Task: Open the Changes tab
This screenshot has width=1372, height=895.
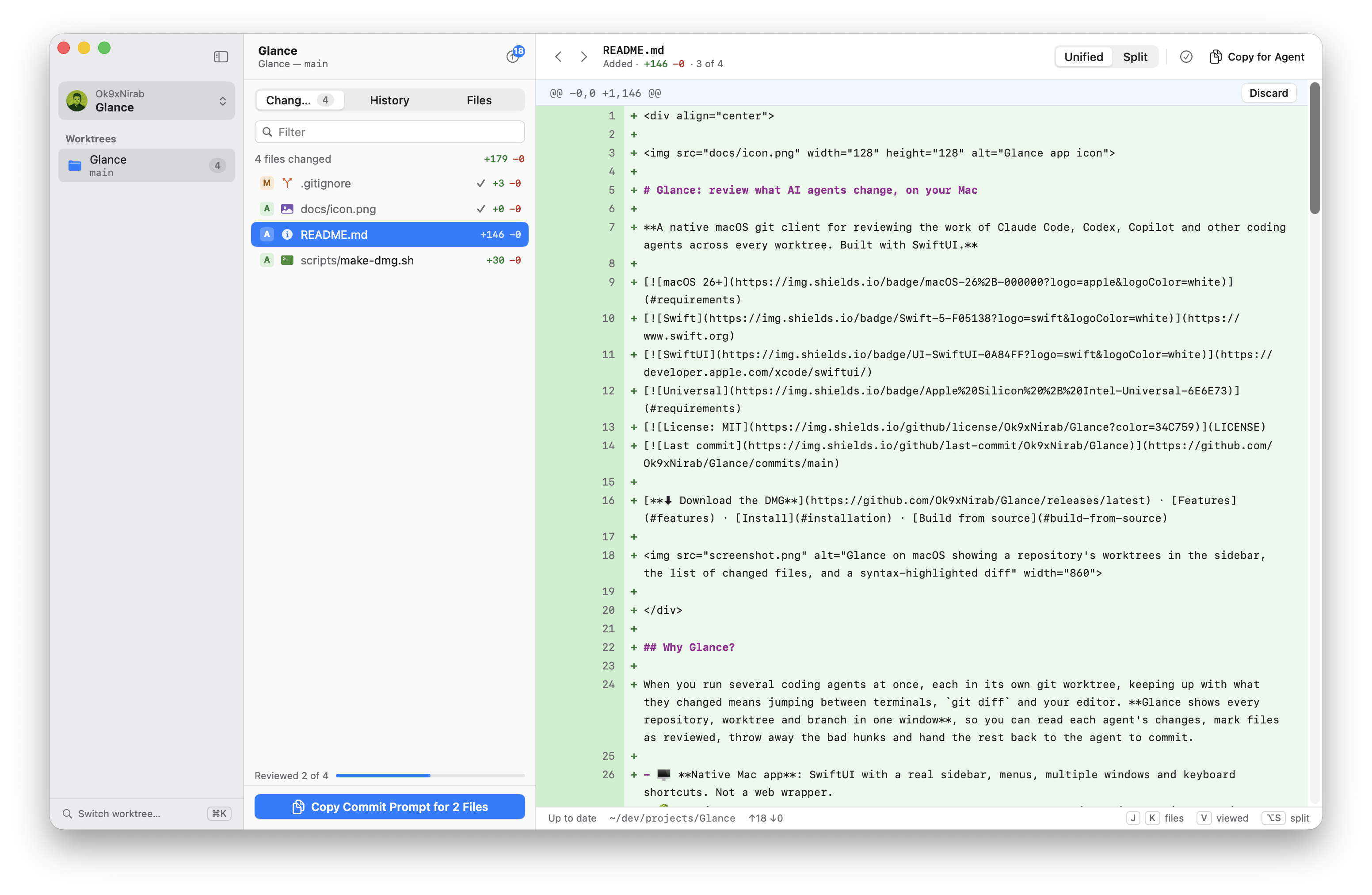Action: click(299, 100)
